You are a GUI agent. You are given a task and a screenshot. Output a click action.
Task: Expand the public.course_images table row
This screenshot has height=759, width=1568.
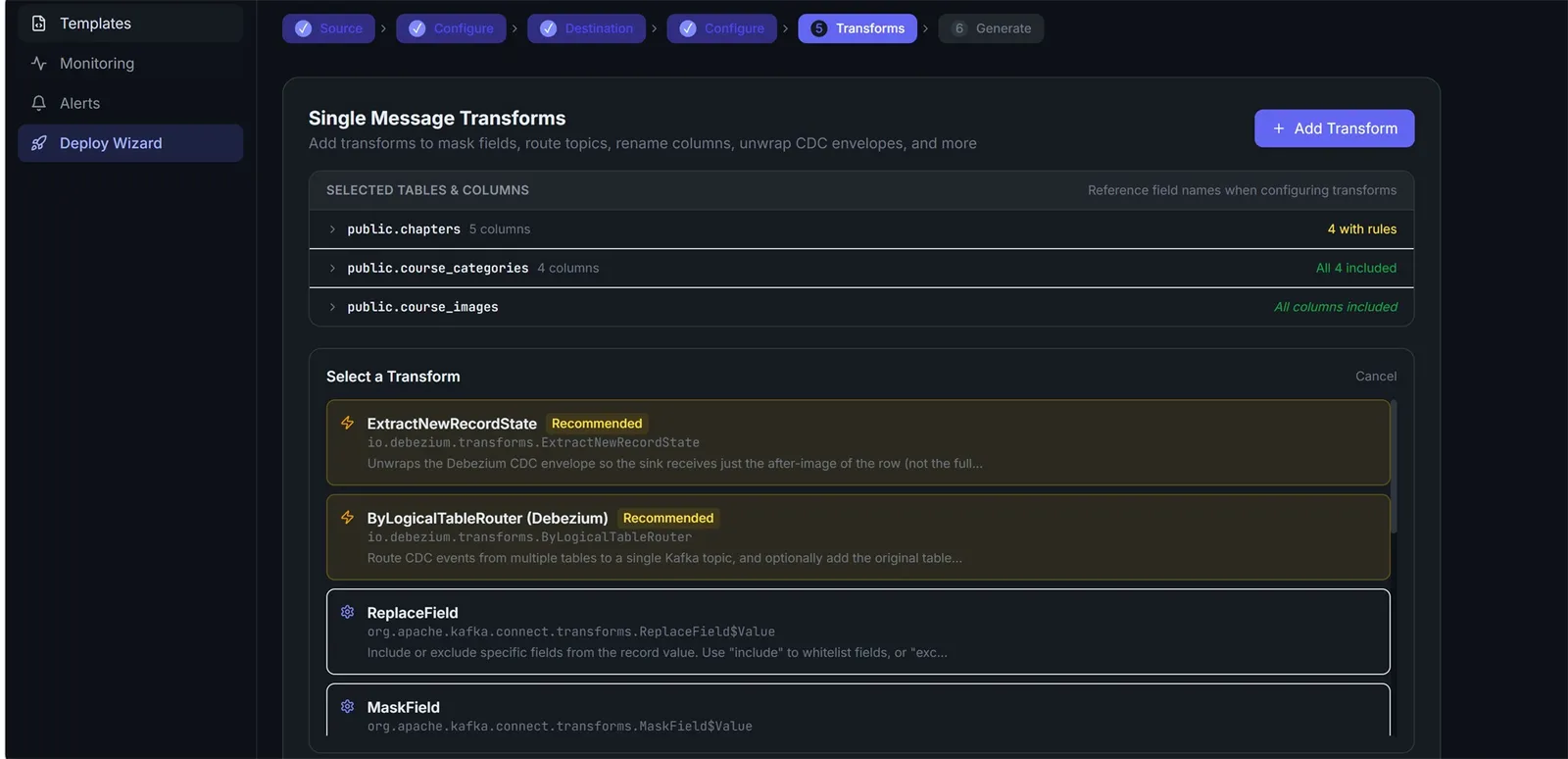click(x=861, y=307)
